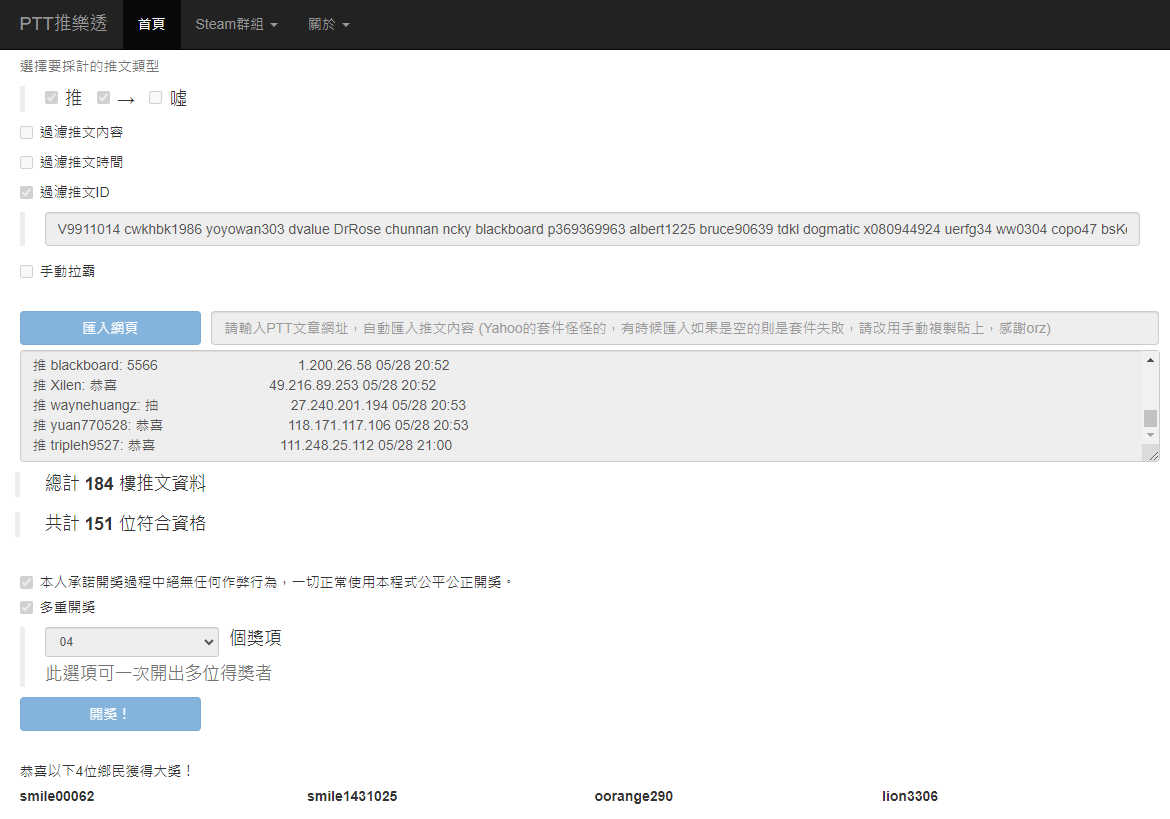Click the filtered ID list input field

592,229
